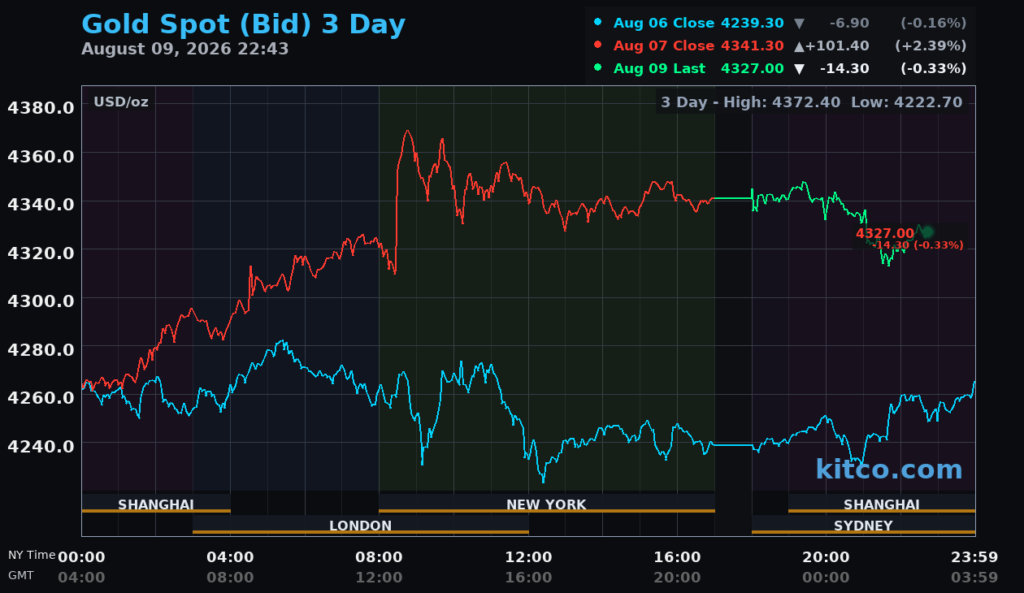Click the down arrow beside -14.30 in legend
Image resolution: width=1024 pixels, height=593 pixels.
click(799, 69)
